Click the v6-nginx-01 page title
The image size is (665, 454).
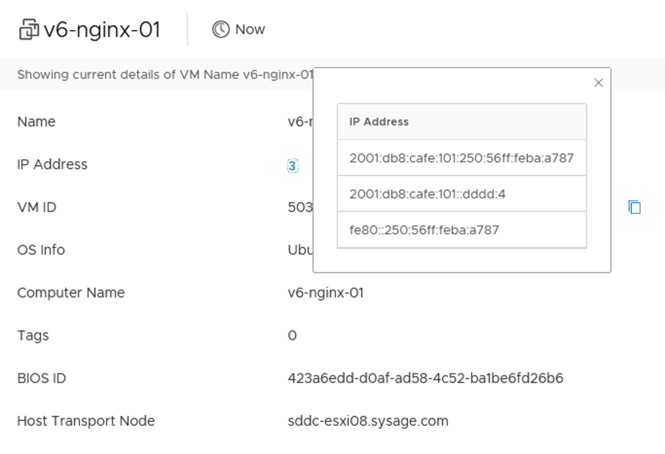pos(102,30)
